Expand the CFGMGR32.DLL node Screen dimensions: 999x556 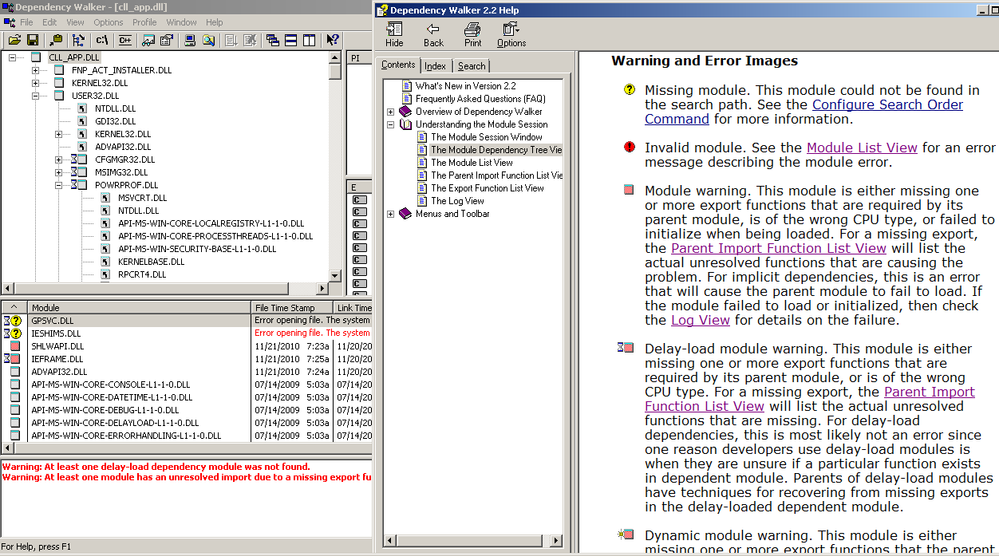pos(59,159)
